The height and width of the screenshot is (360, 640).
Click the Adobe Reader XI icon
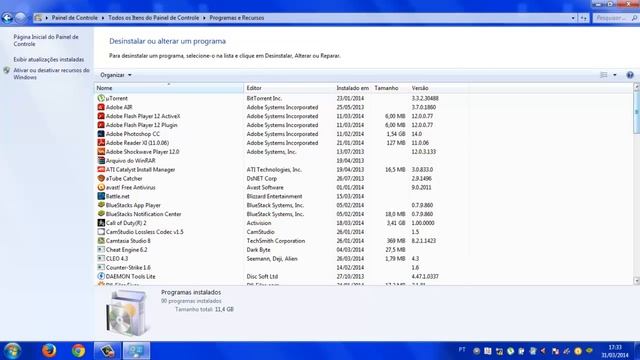coord(101,143)
